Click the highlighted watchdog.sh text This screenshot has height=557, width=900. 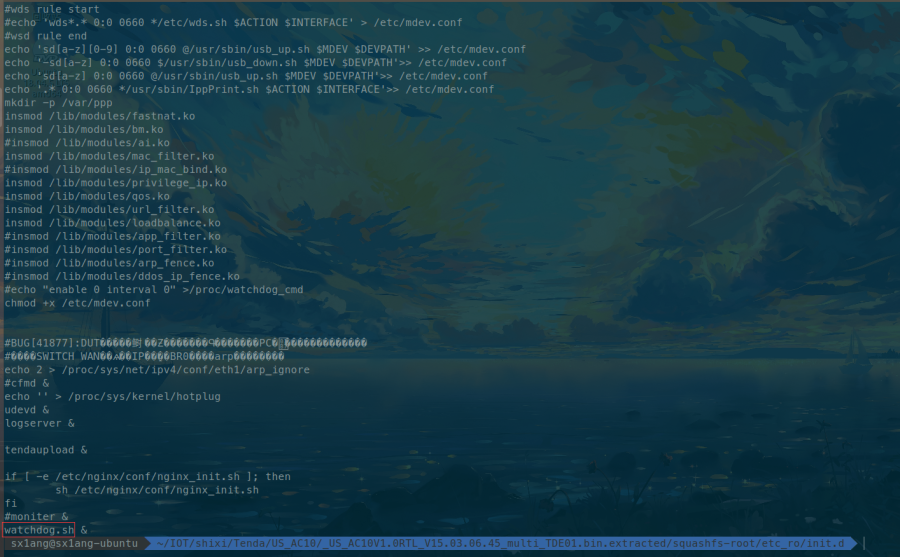[39, 529]
